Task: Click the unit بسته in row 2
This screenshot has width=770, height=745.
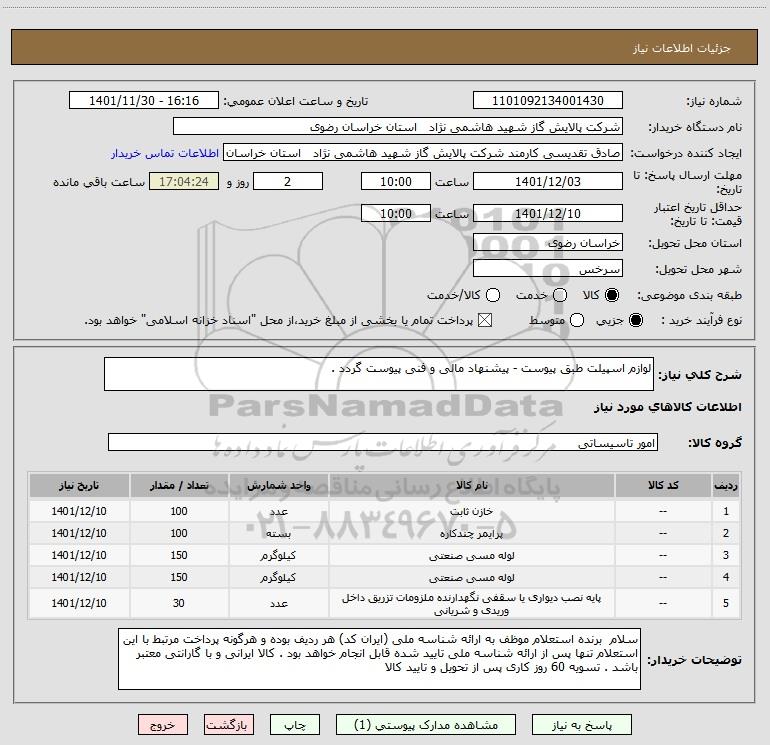Action: click(x=278, y=533)
